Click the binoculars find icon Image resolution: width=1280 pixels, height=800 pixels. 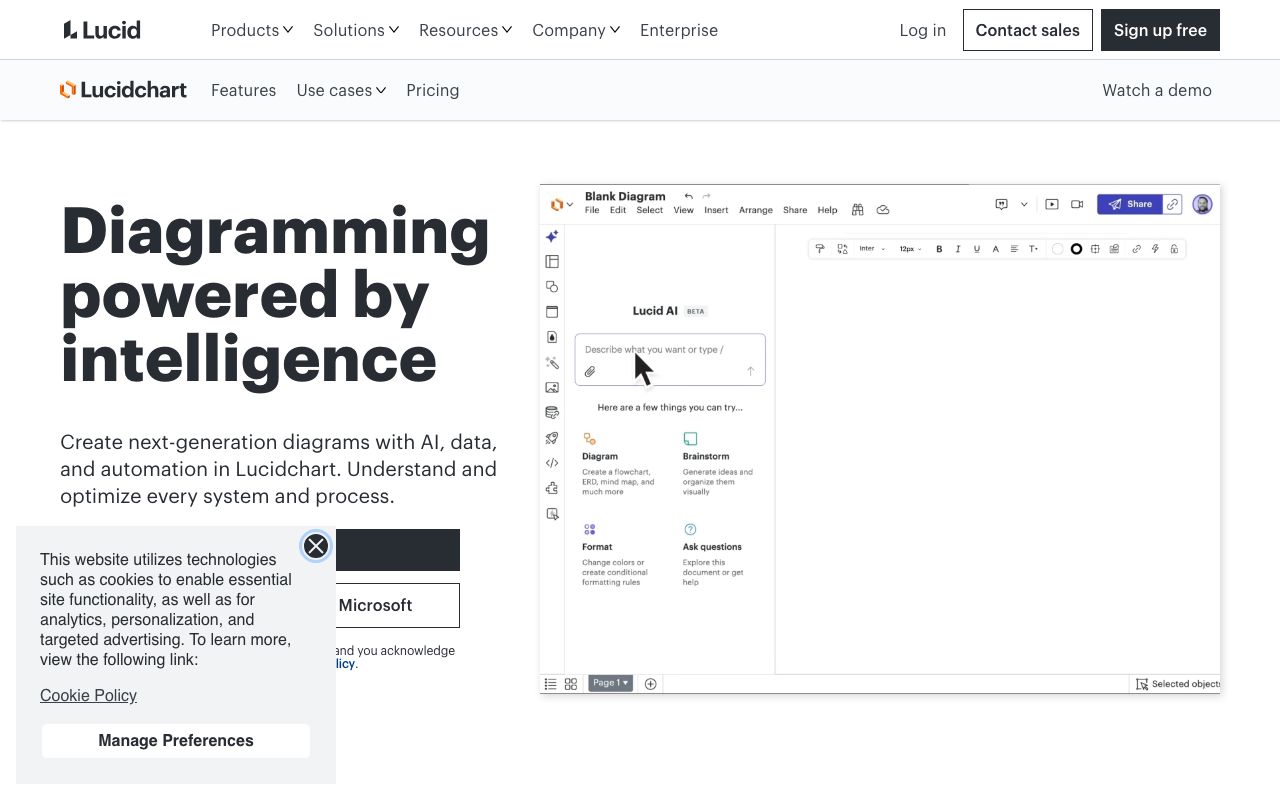coord(858,210)
